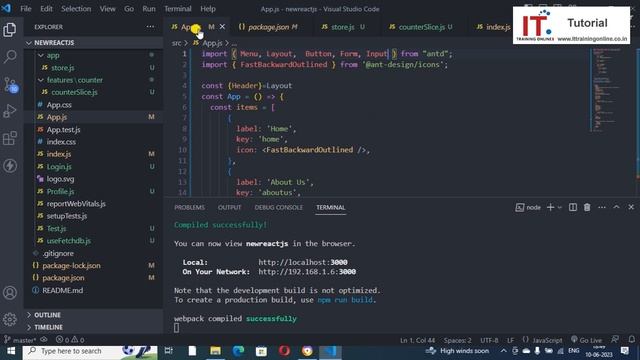
Task: Open Chrome from the taskbar
Action: [307, 351]
